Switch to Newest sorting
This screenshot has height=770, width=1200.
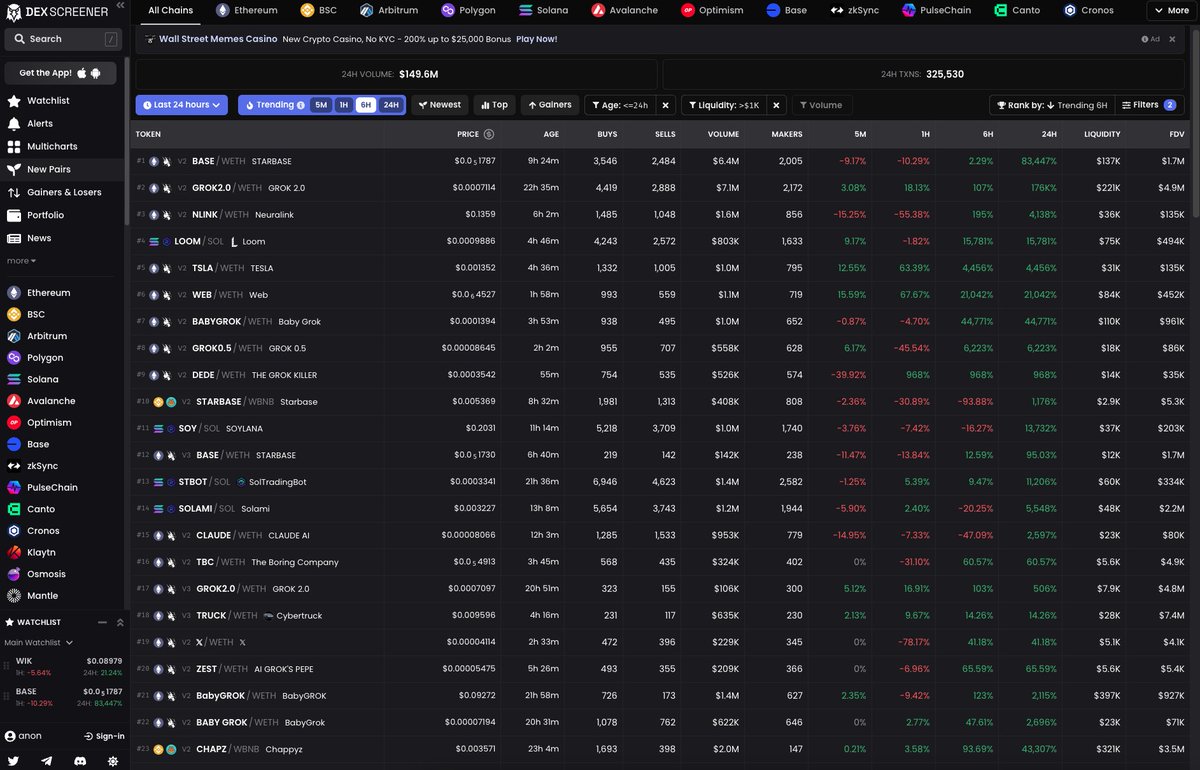pos(440,105)
